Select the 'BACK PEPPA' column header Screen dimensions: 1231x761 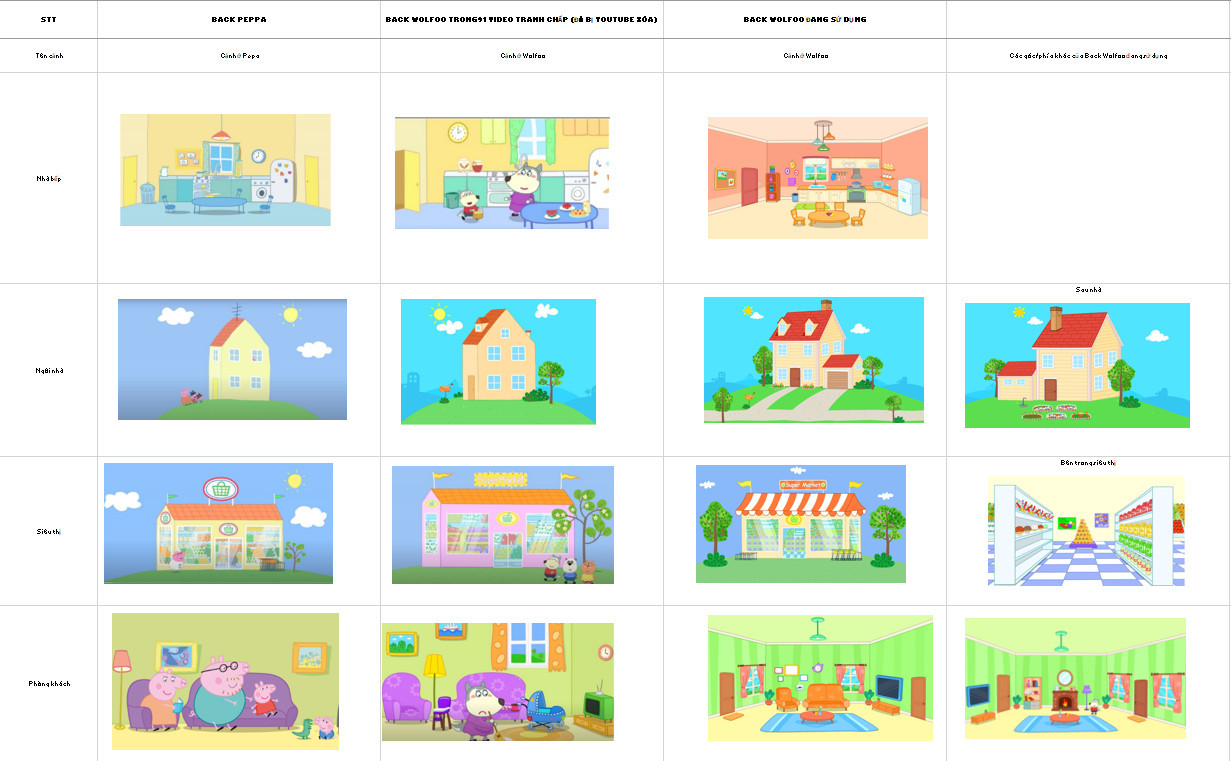pyautogui.click(x=238, y=17)
